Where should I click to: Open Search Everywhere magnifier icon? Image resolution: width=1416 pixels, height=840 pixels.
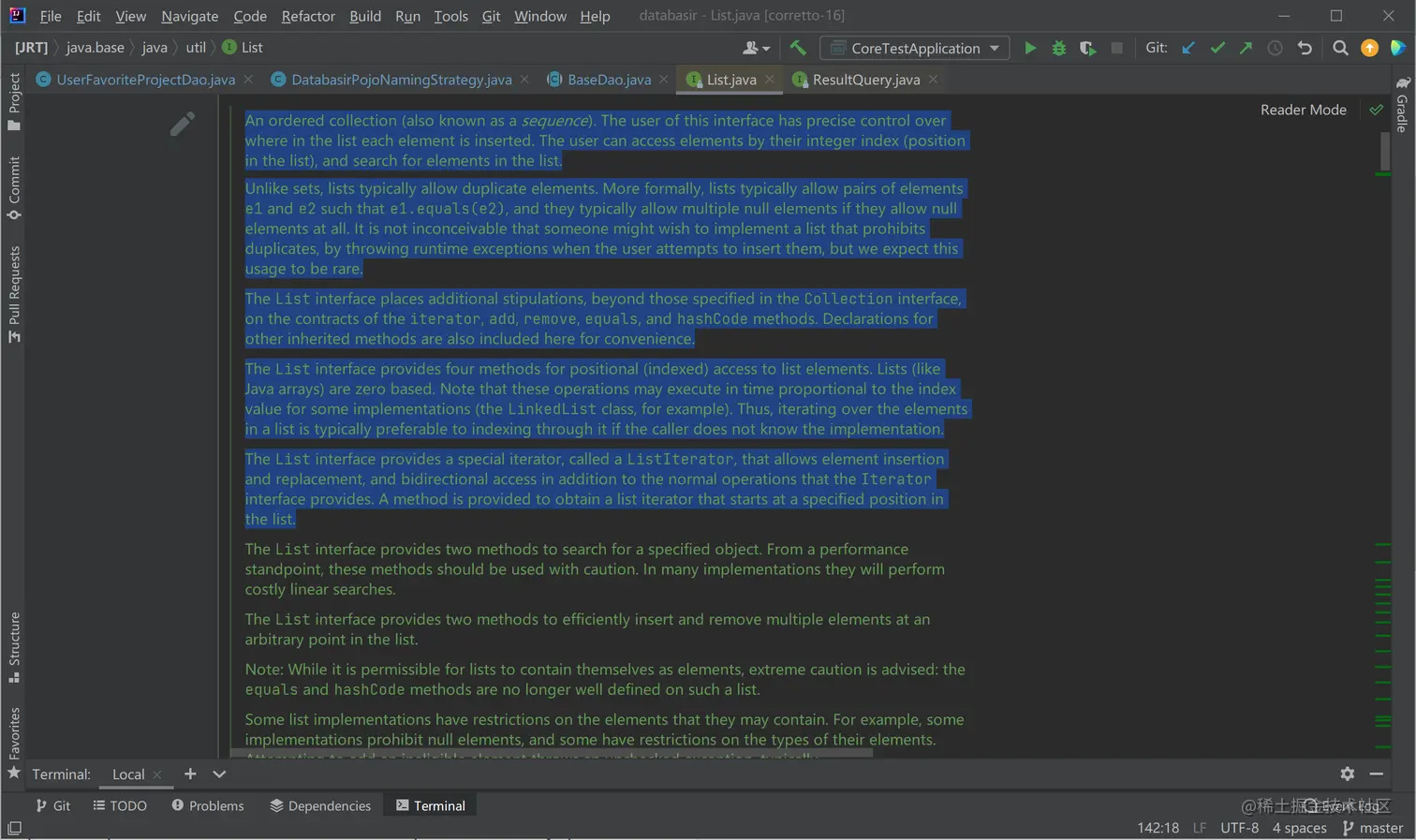(1340, 48)
